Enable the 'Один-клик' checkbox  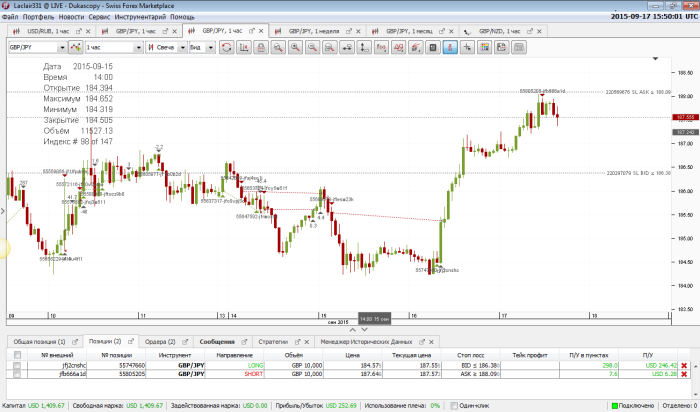click(454, 405)
